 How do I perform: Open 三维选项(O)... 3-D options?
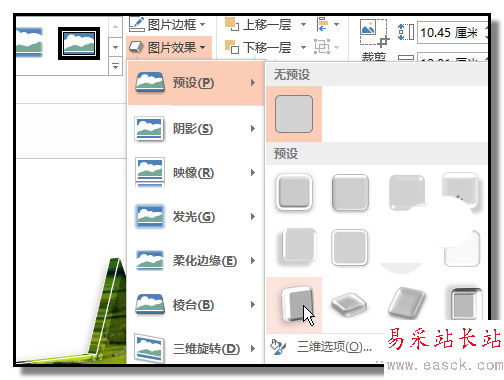(x=334, y=347)
